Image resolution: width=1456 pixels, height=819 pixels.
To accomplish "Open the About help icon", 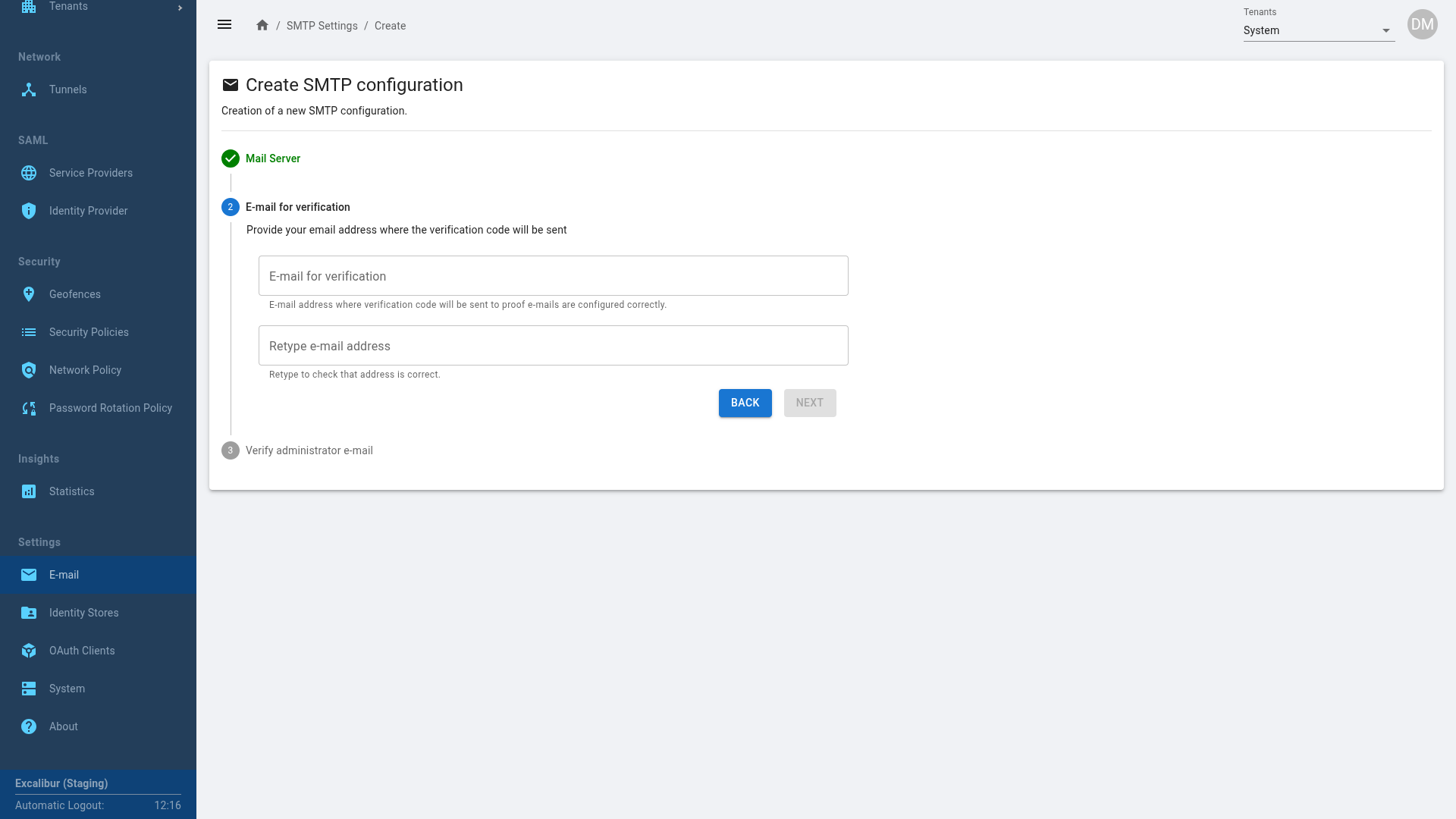I will click(x=29, y=726).
